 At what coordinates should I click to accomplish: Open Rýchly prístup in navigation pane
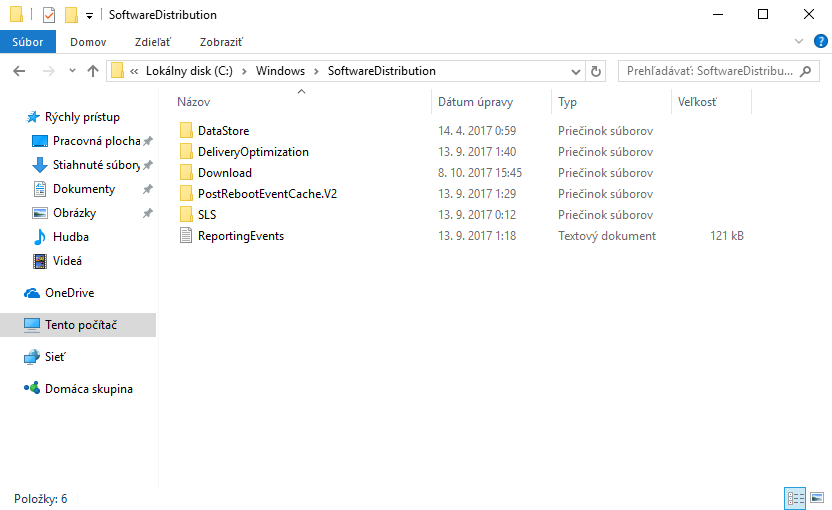[82, 117]
